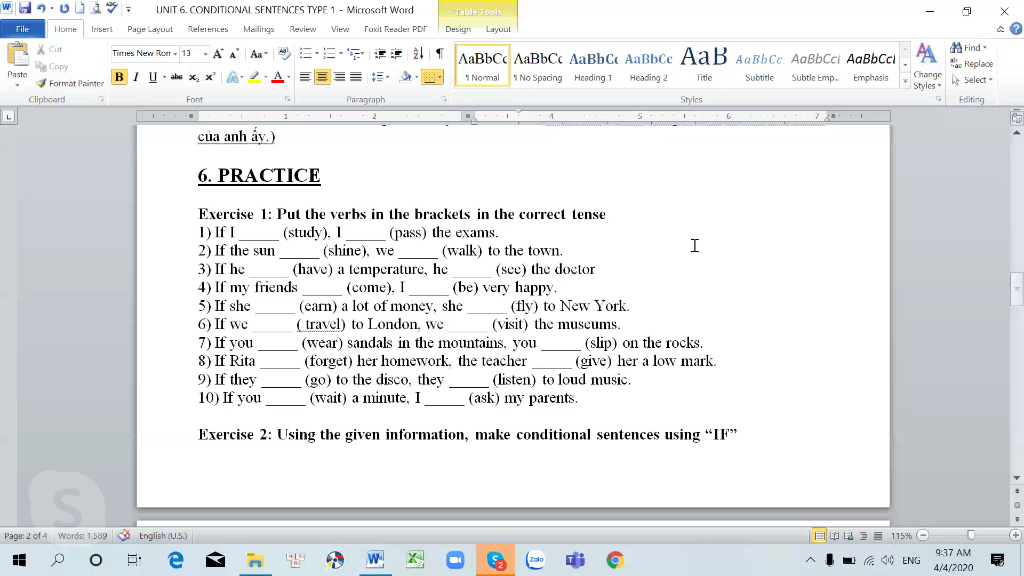Open the Font dialog launcher
Image resolution: width=1024 pixels, height=576 pixels.
[x=287, y=99]
